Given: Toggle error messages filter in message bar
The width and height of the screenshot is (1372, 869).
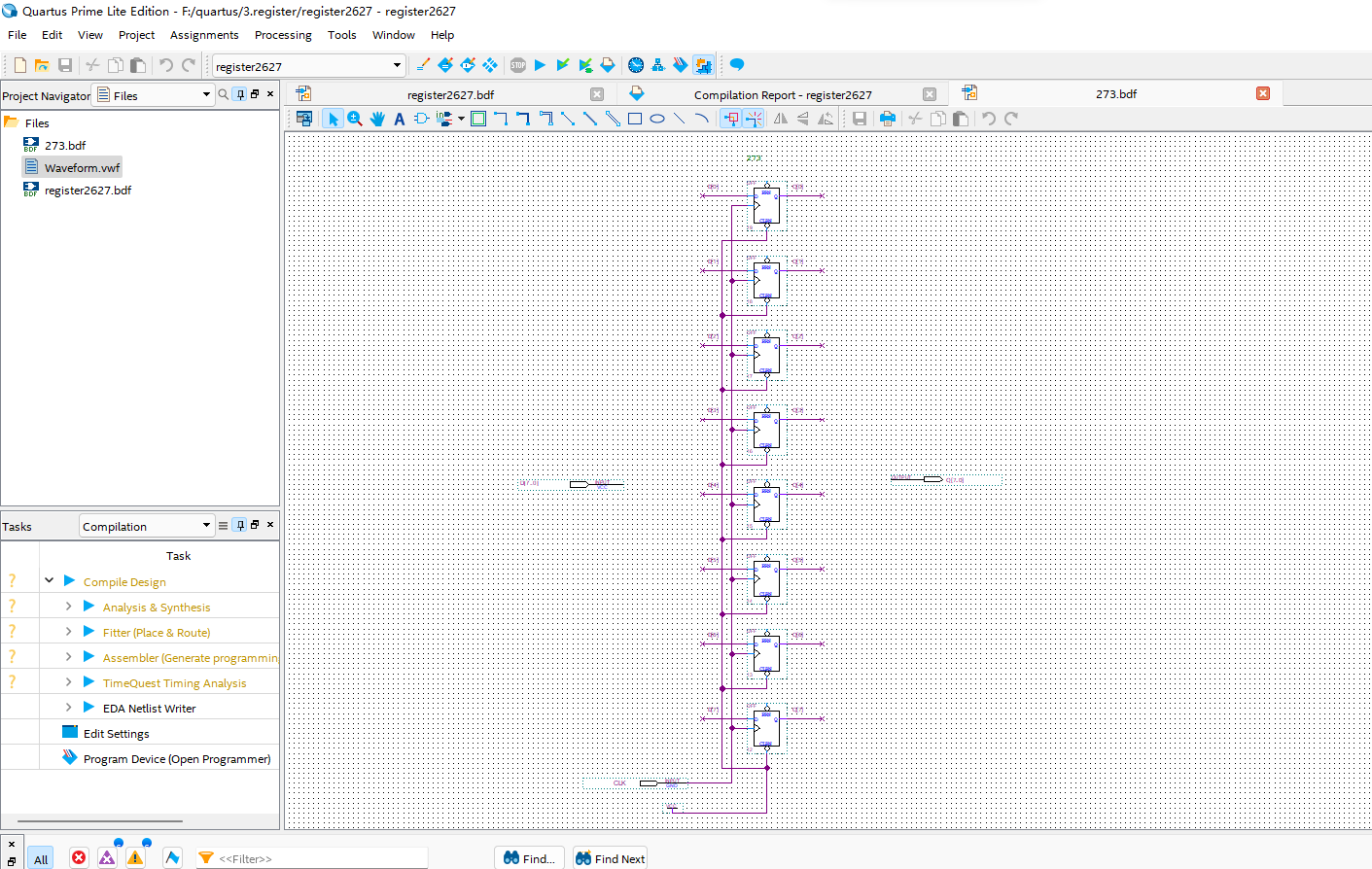Looking at the screenshot, I should point(79,857).
